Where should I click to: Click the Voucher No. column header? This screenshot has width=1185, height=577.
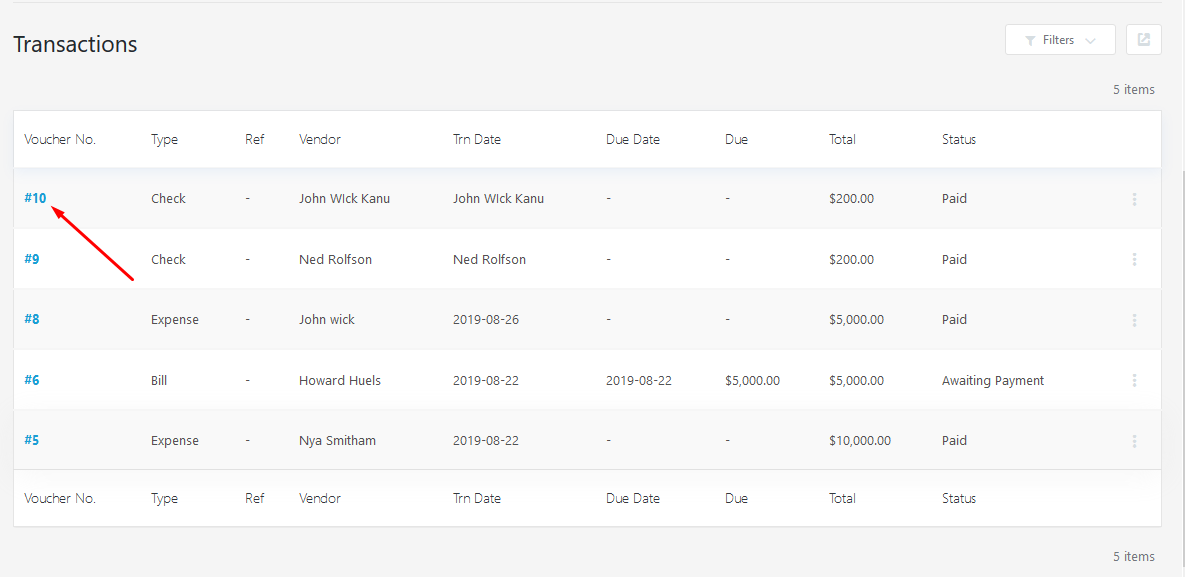pos(60,140)
